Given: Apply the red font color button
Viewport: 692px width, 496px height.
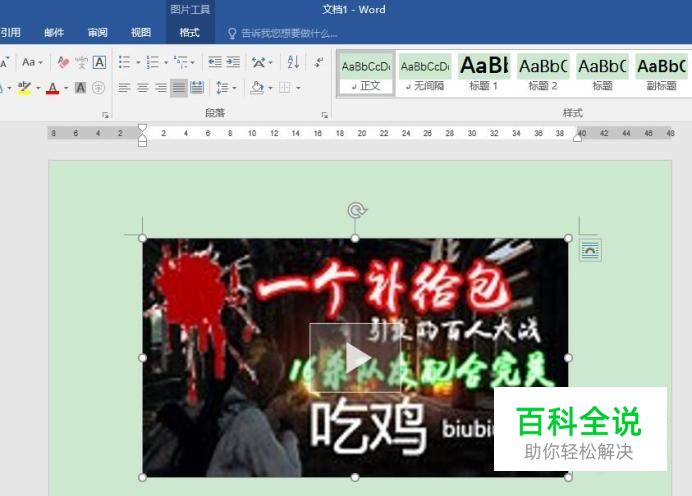Looking at the screenshot, I should pos(53,88).
